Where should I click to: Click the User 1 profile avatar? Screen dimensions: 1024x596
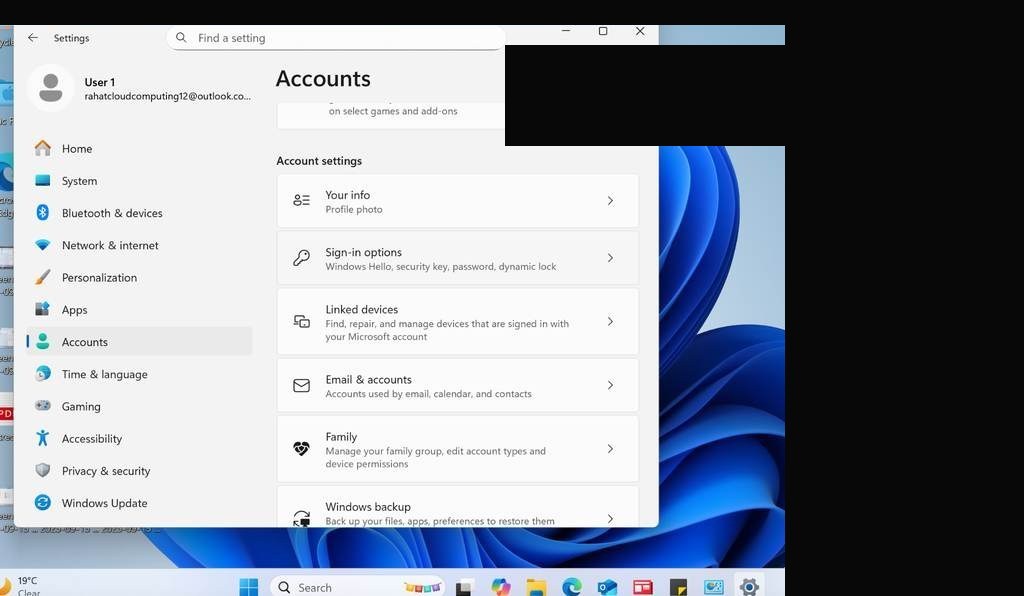pyautogui.click(x=50, y=88)
